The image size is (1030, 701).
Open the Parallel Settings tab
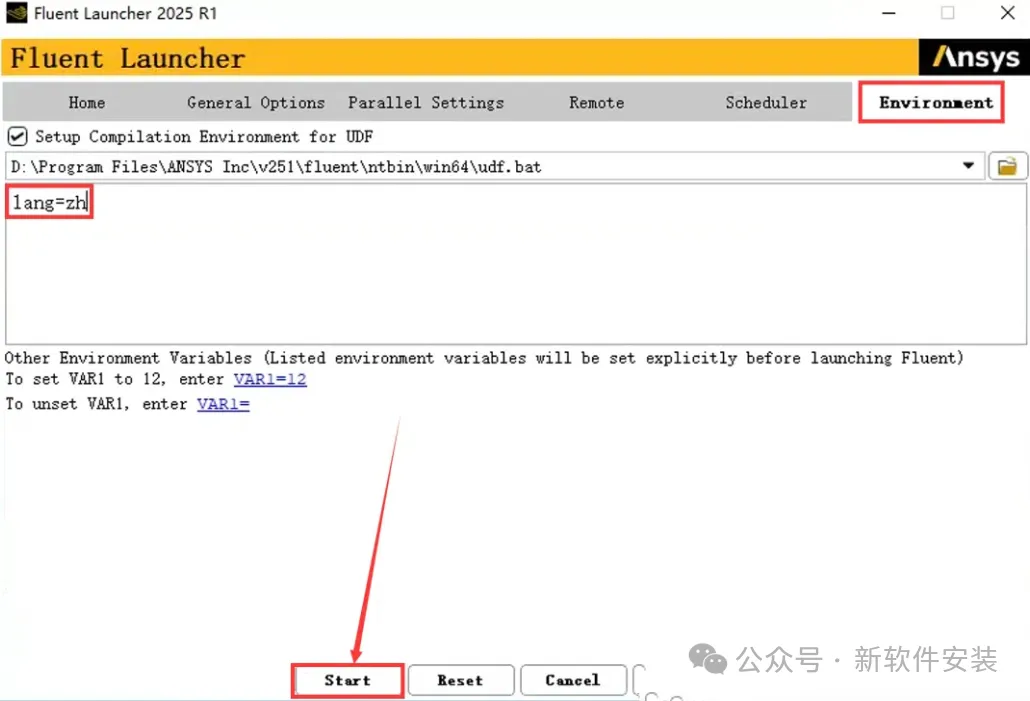click(x=426, y=102)
